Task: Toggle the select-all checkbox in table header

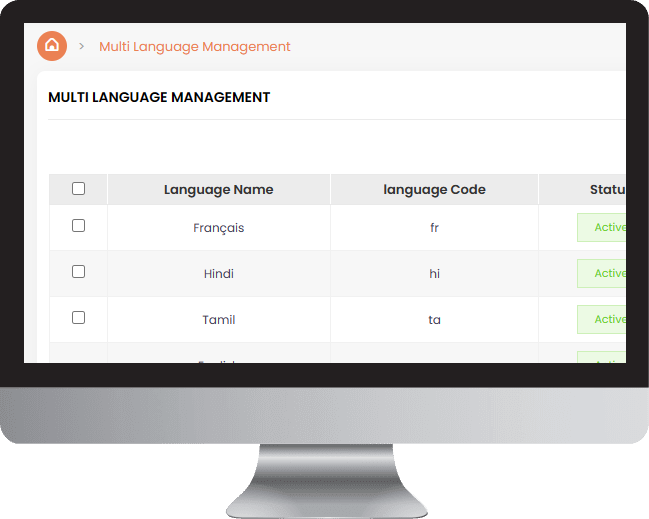Action: [x=79, y=189]
